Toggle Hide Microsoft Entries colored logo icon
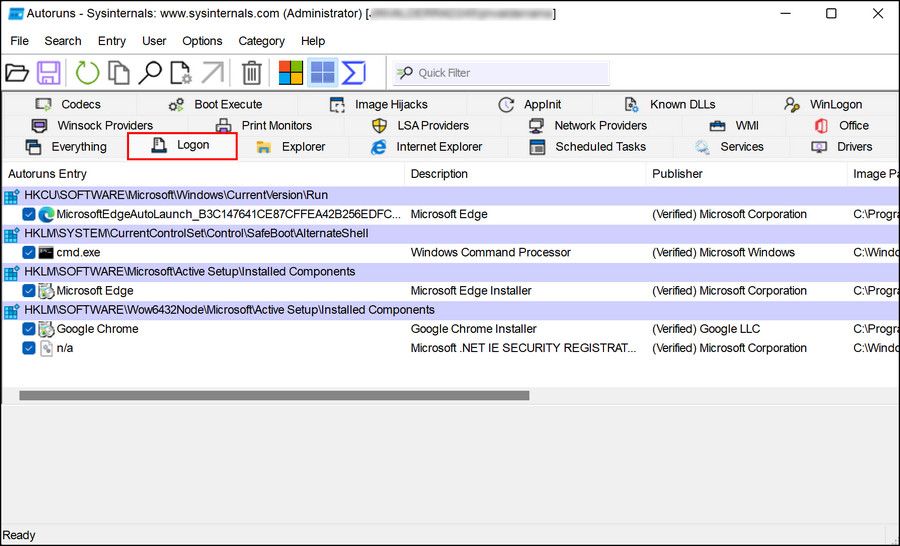 (290, 73)
